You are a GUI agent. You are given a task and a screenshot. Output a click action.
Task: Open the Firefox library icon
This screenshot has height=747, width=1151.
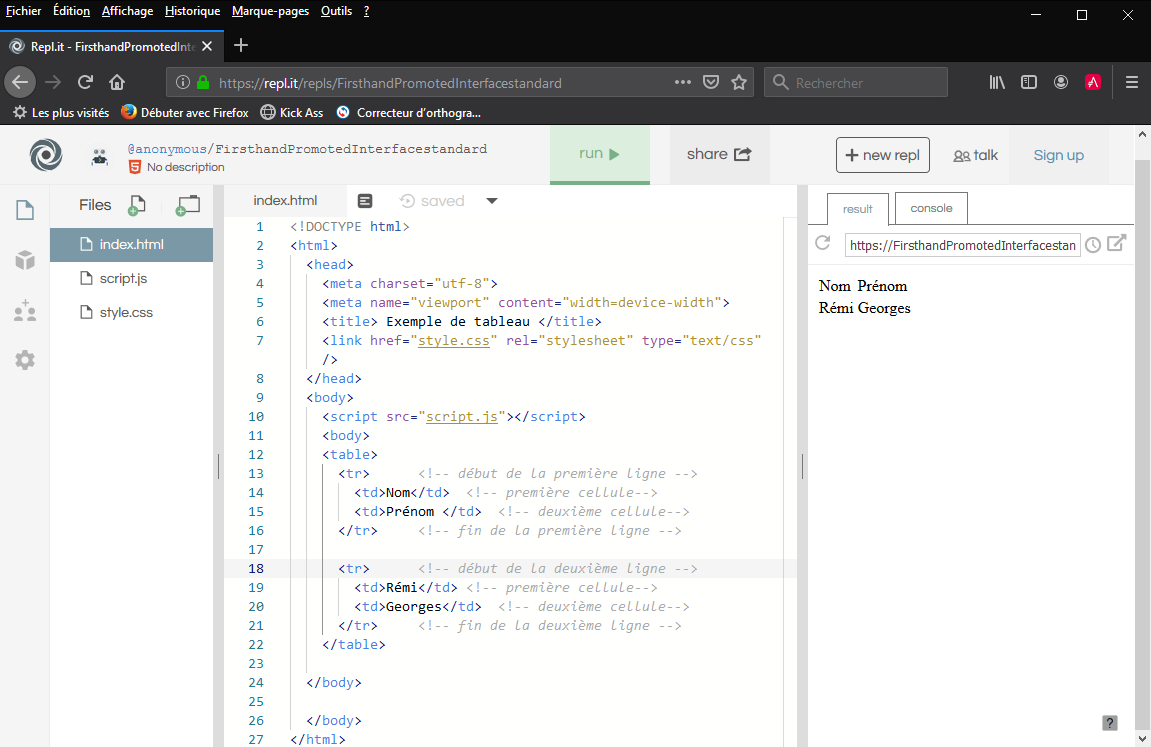coord(997,82)
